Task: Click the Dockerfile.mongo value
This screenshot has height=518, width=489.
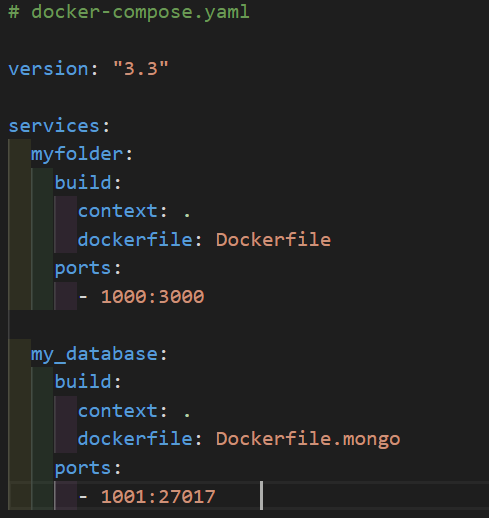Action: [308, 439]
